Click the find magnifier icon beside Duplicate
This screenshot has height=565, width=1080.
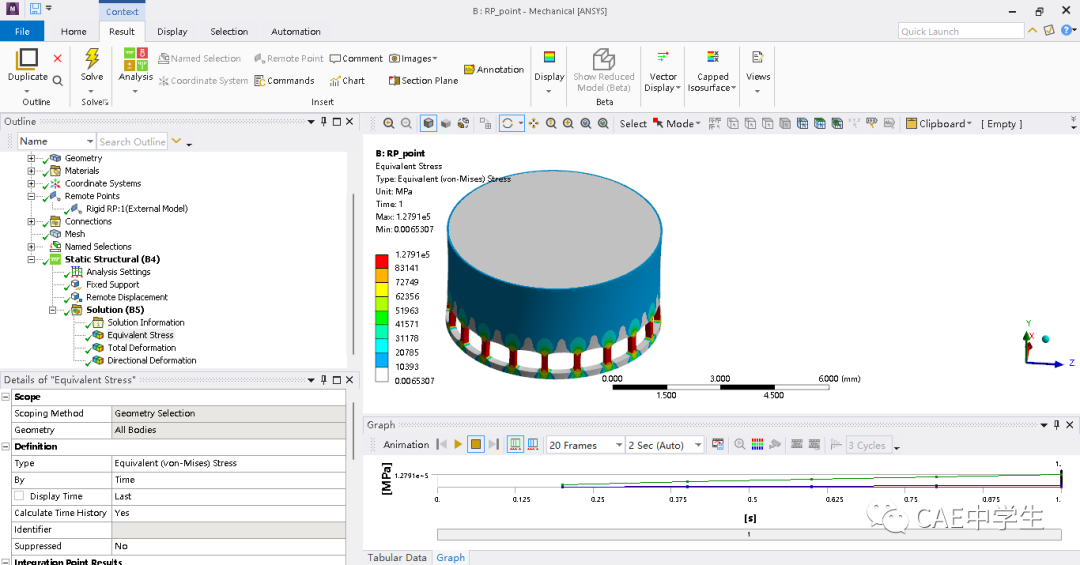[x=58, y=81]
